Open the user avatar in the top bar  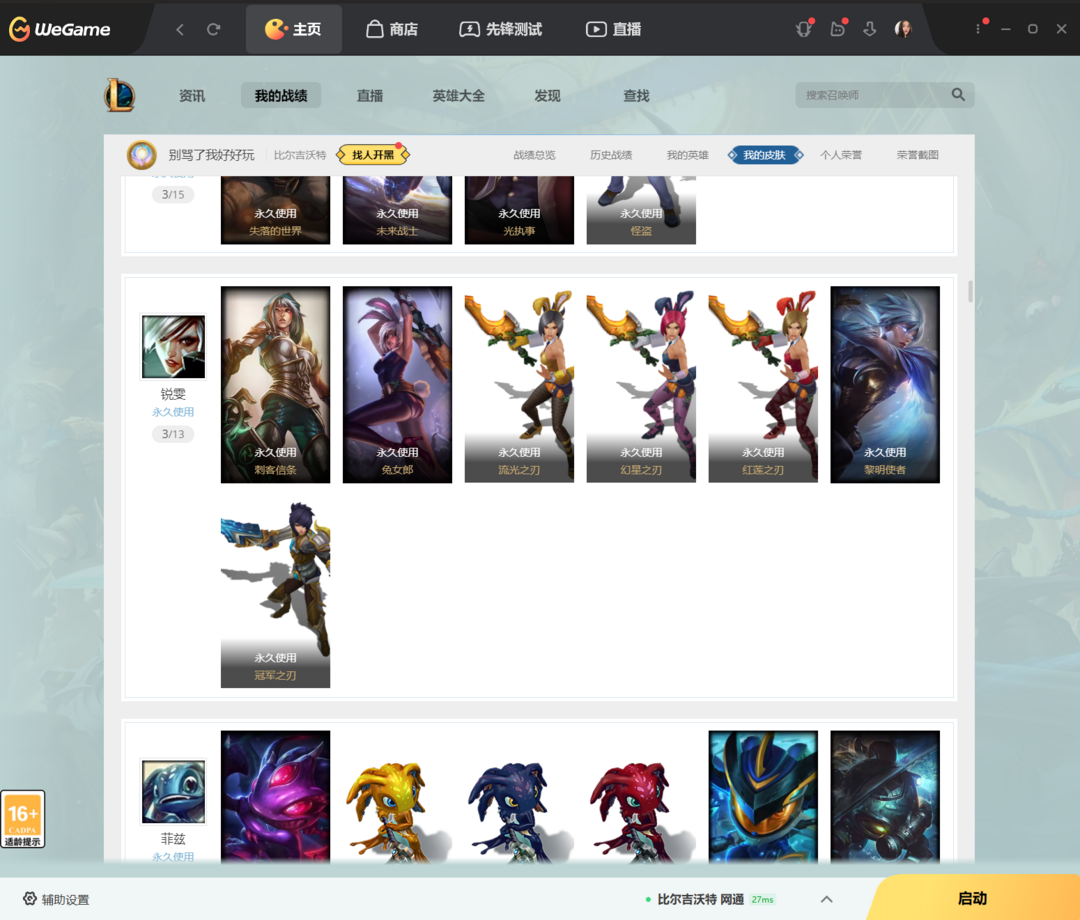pyautogui.click(x=903, y=29)
